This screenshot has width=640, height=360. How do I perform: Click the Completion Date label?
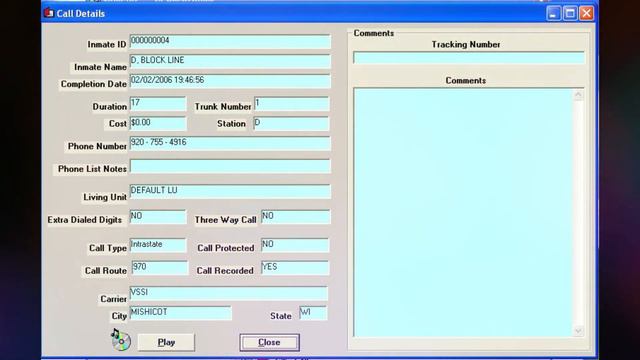coord(93,84)
